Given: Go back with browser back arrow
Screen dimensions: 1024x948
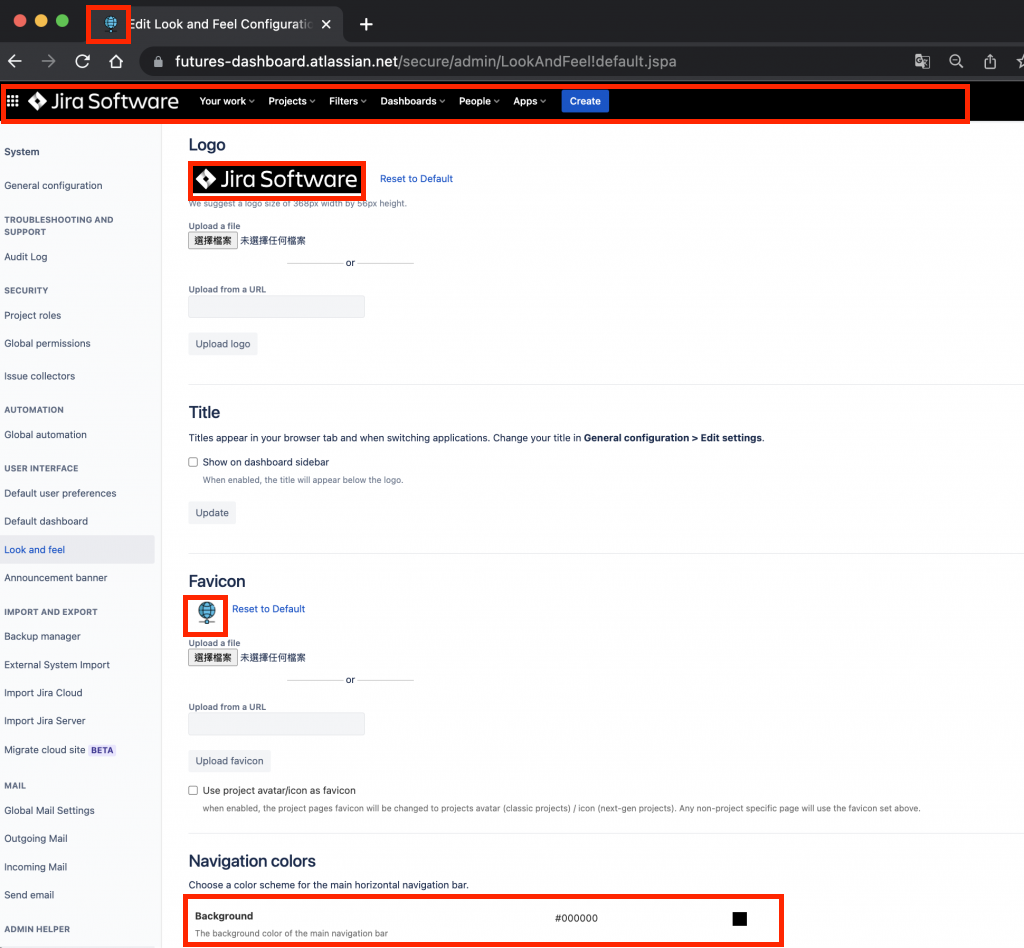Looking at the screenshot, I should 15,61.
